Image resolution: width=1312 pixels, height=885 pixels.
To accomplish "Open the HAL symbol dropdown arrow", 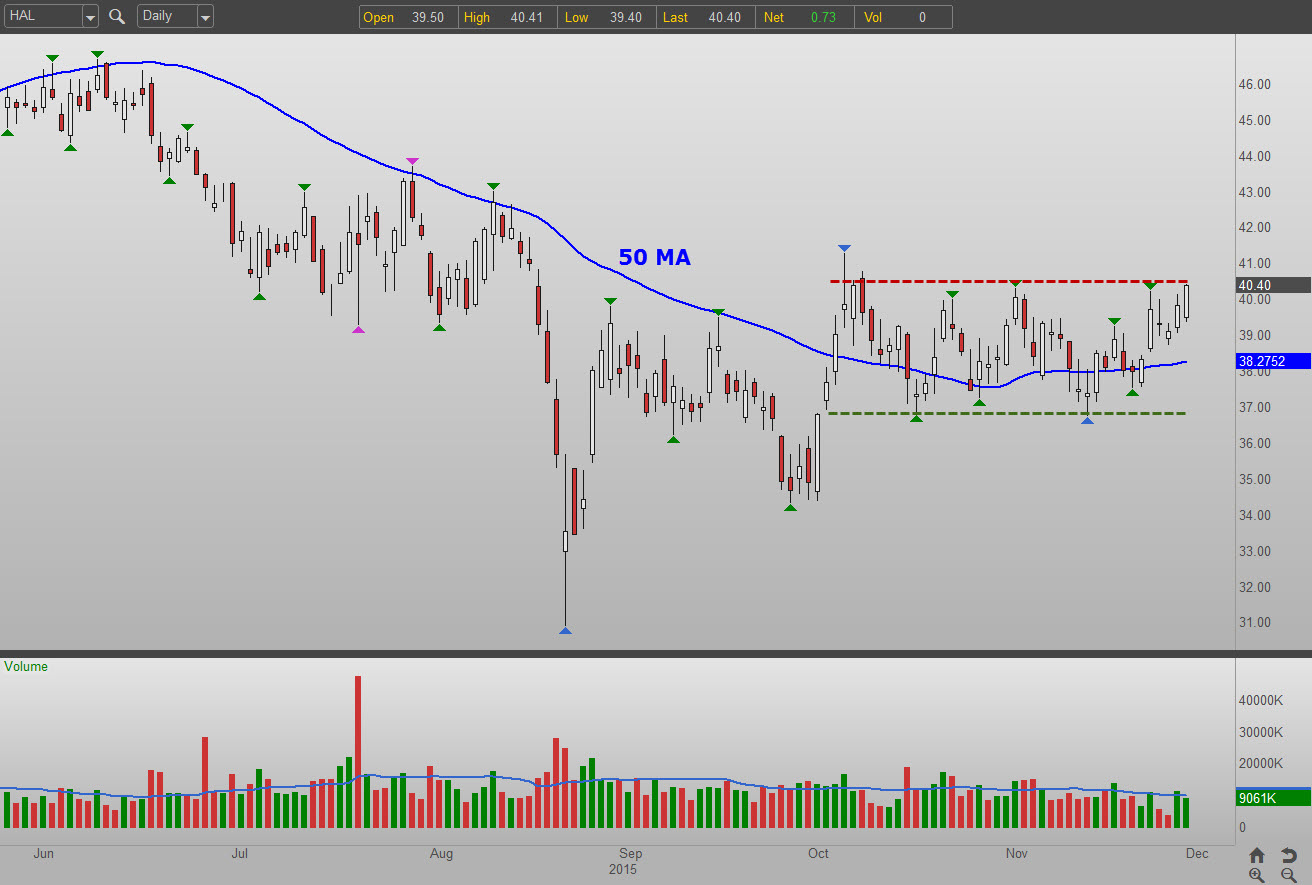I will pos(90,17).
